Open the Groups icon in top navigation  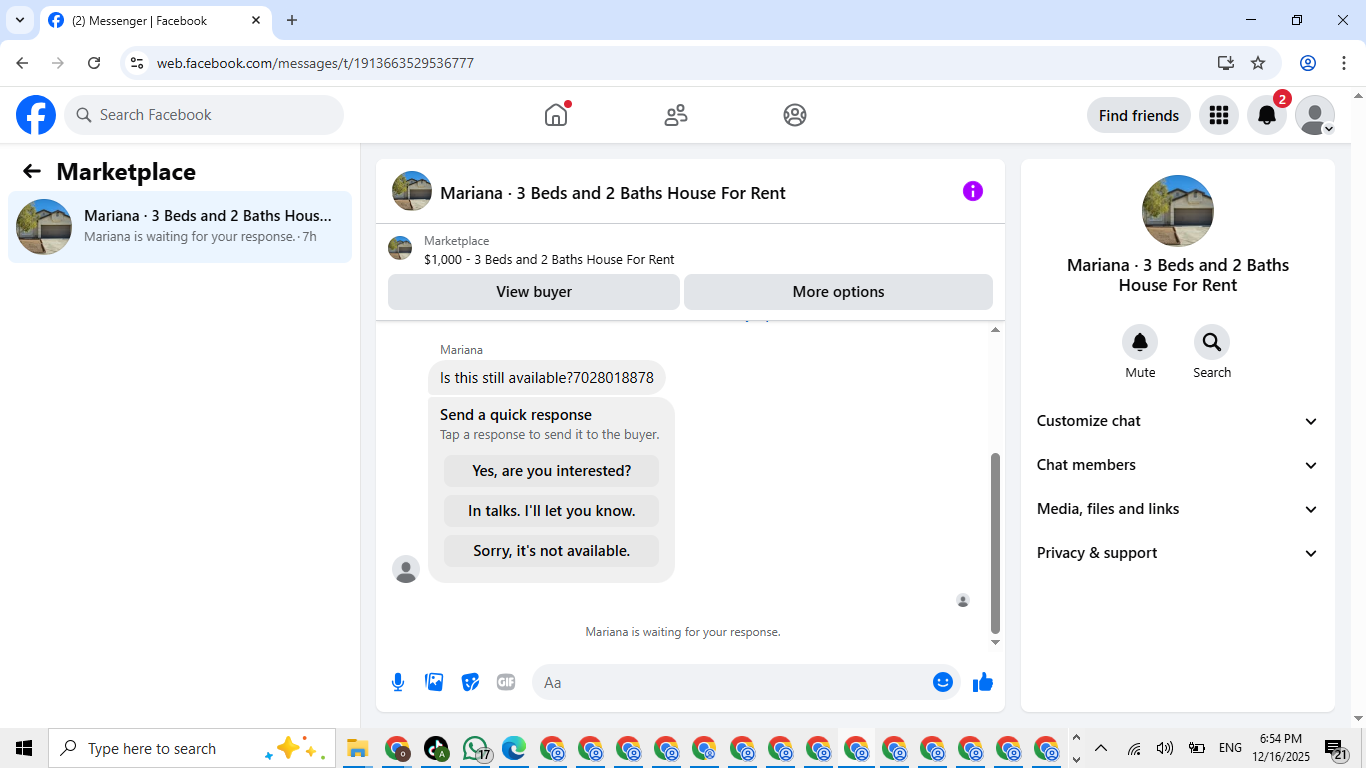pos(795,115)
